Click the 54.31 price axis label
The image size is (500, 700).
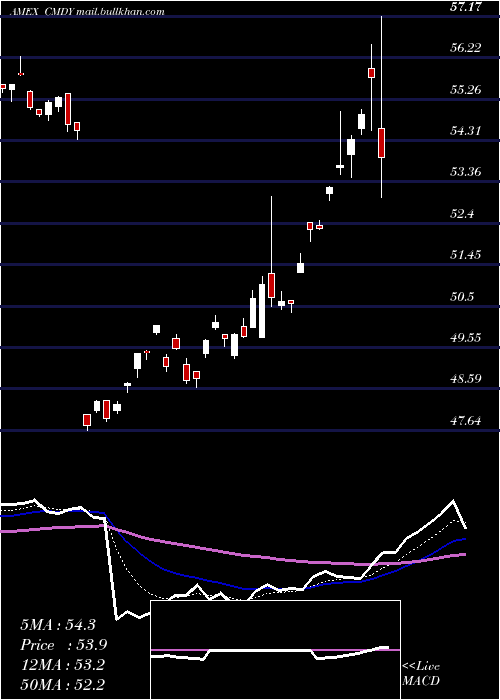pyautogui.click(x=467, y=131)
